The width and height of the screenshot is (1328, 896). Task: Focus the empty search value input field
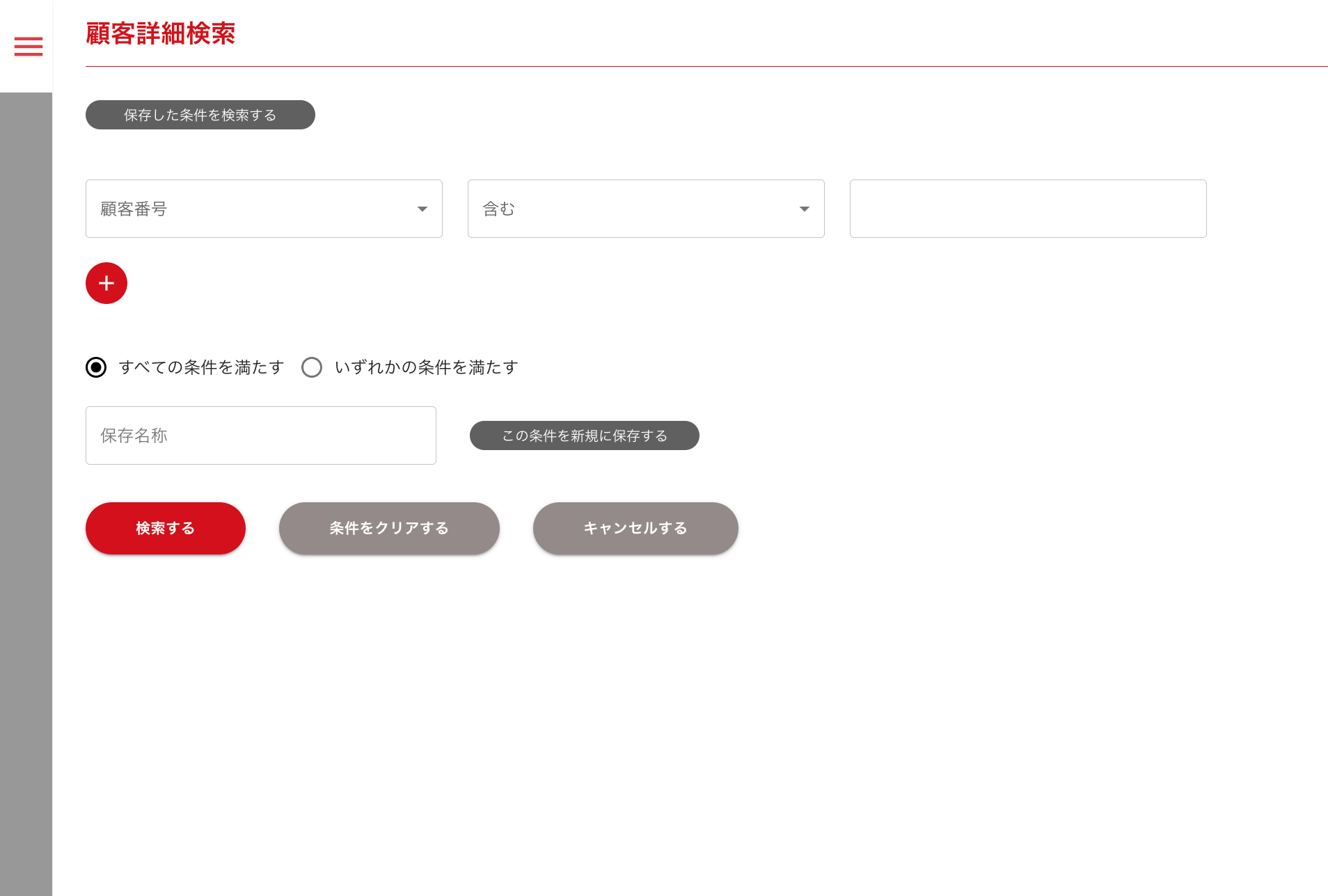1028,209
